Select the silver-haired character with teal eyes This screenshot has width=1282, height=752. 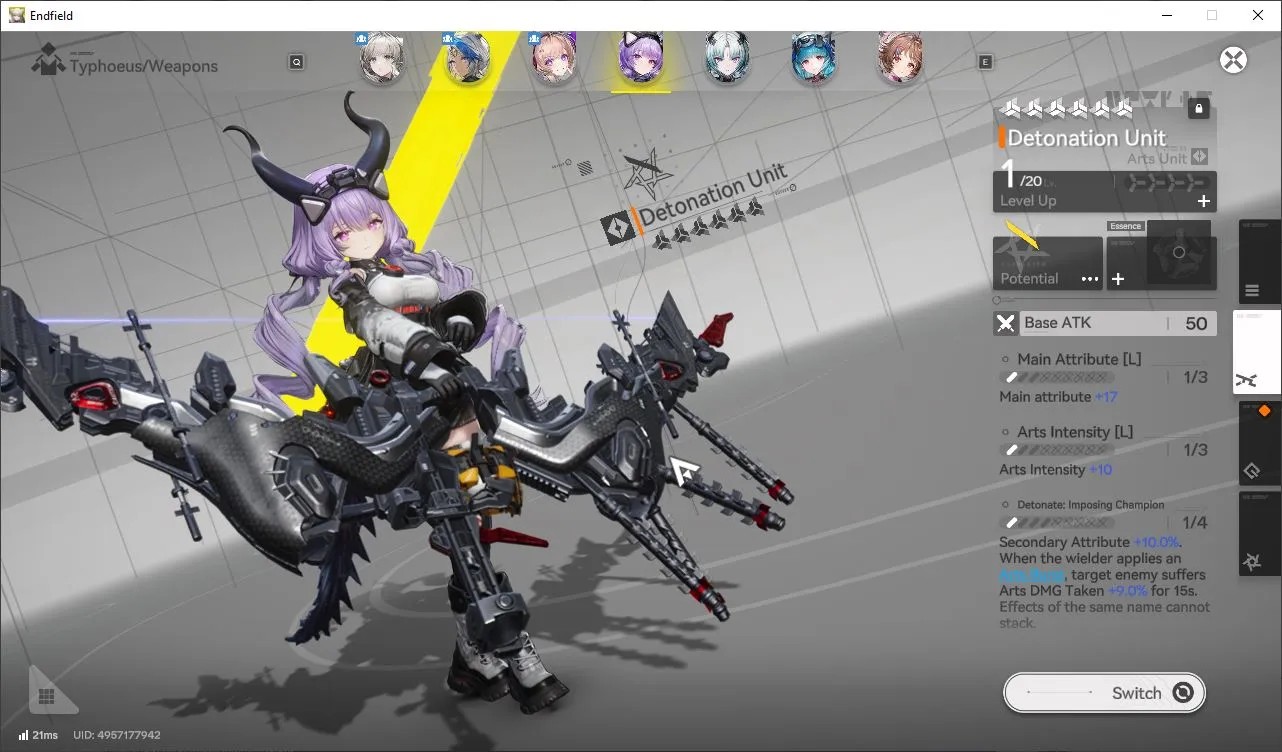tap(727, 58)
